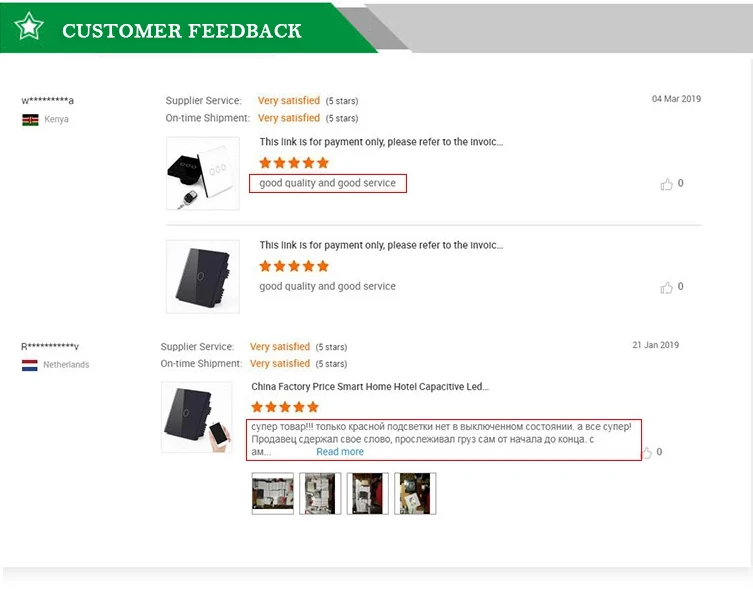
Task: Click thumbs-up on the Netherlands review
Action: point(647,453)
